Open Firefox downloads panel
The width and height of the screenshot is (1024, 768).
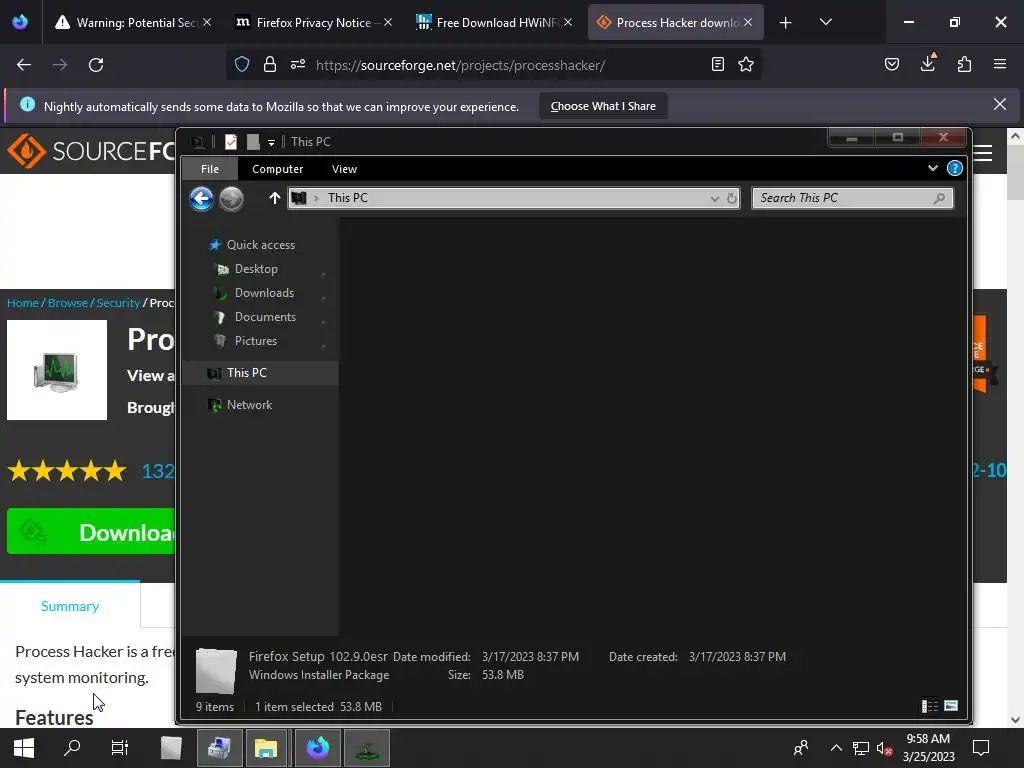pos(928,64)
